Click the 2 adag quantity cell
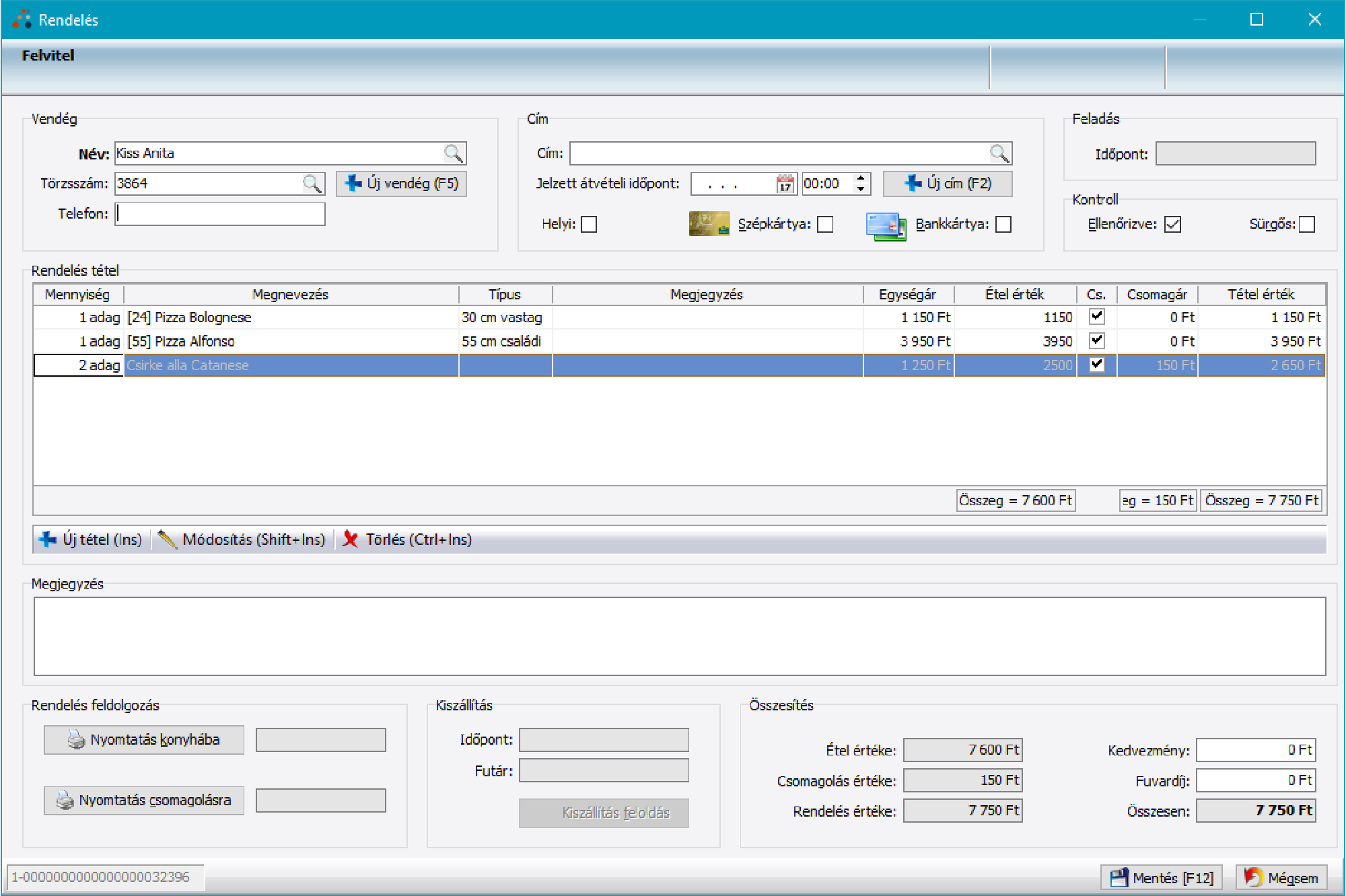The height and width of the screenshot is (896, 1346). pos(79,365)
